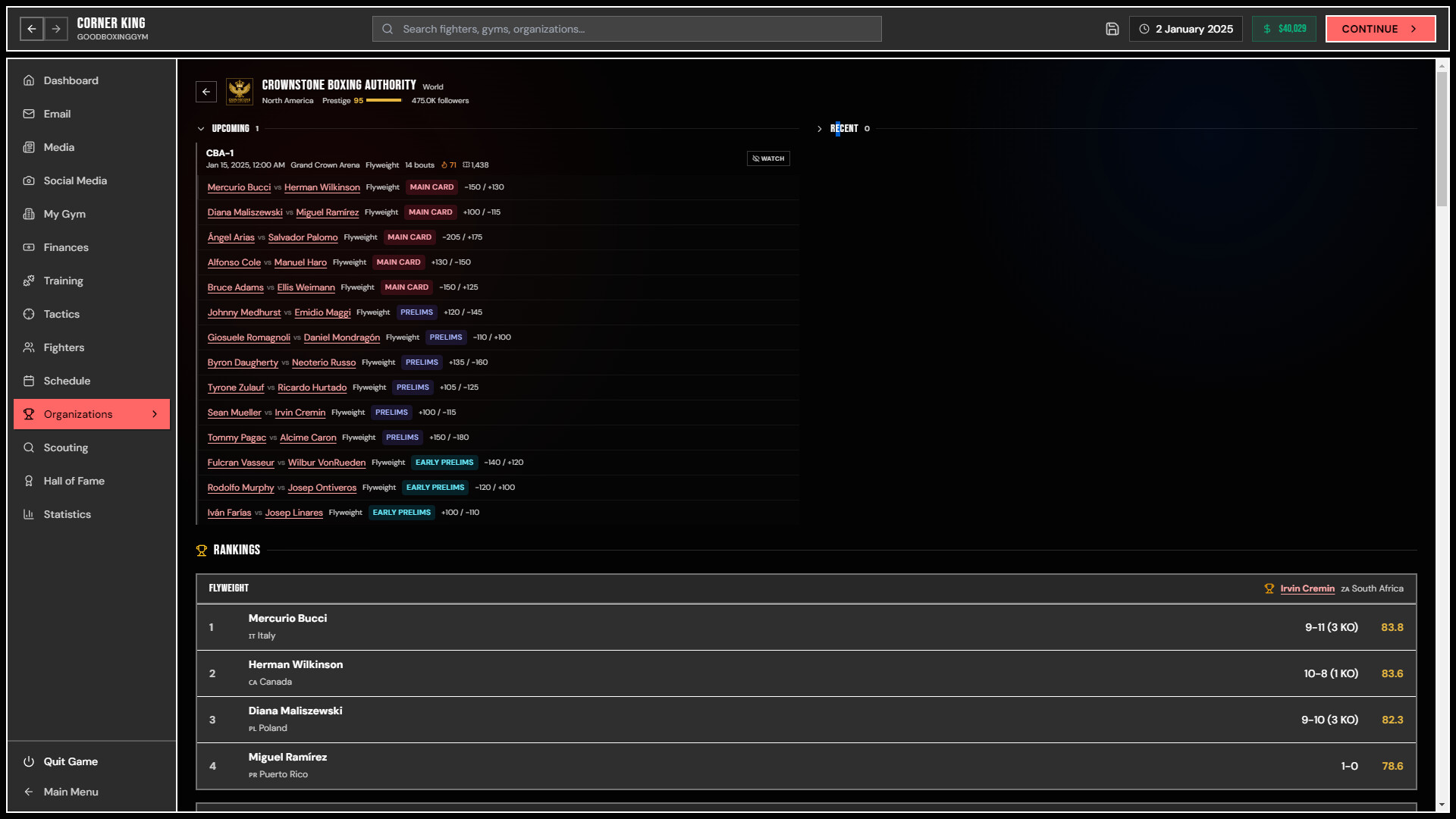Open the Dashboard from the sidebar
Viewport: 1456px width, 819px height.
point(71,80)
